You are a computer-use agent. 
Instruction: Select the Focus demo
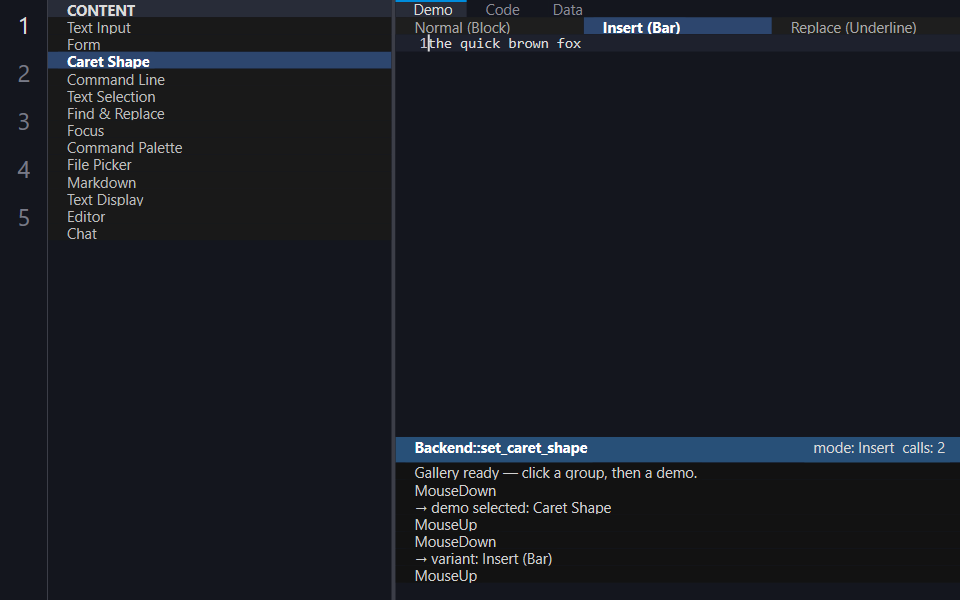click(219, 131)
